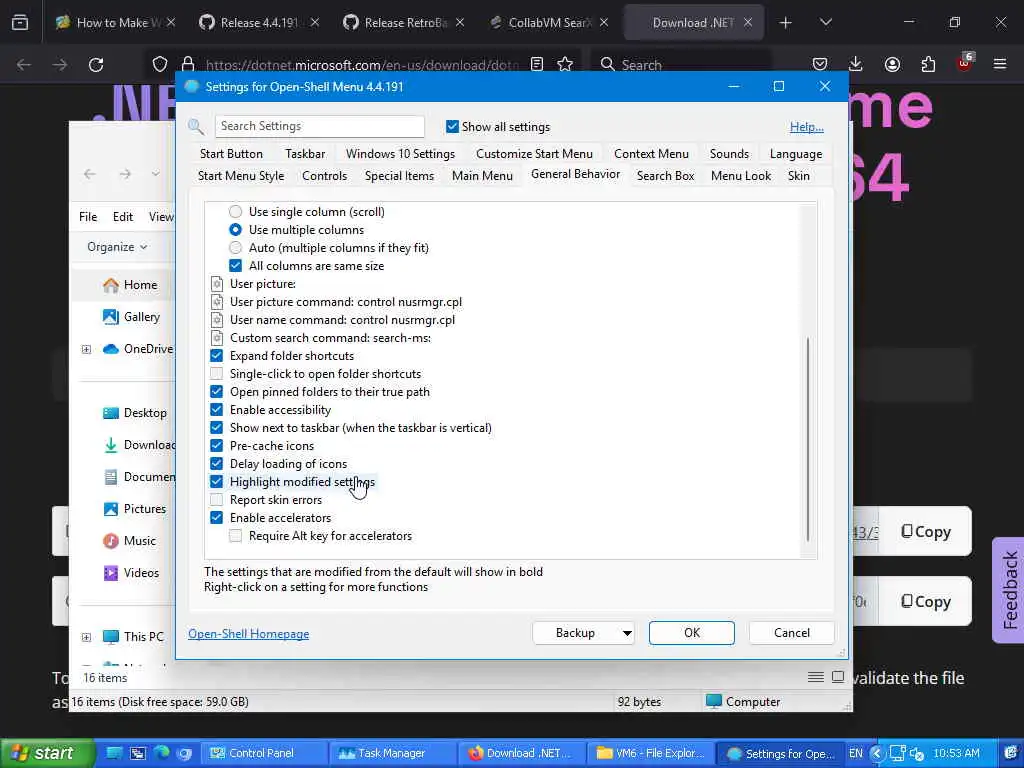Image resolution: width=1024 pixels, height=768 pixels.
Task: Click the upper Copy button on webpage
Action: pos(925,532)
